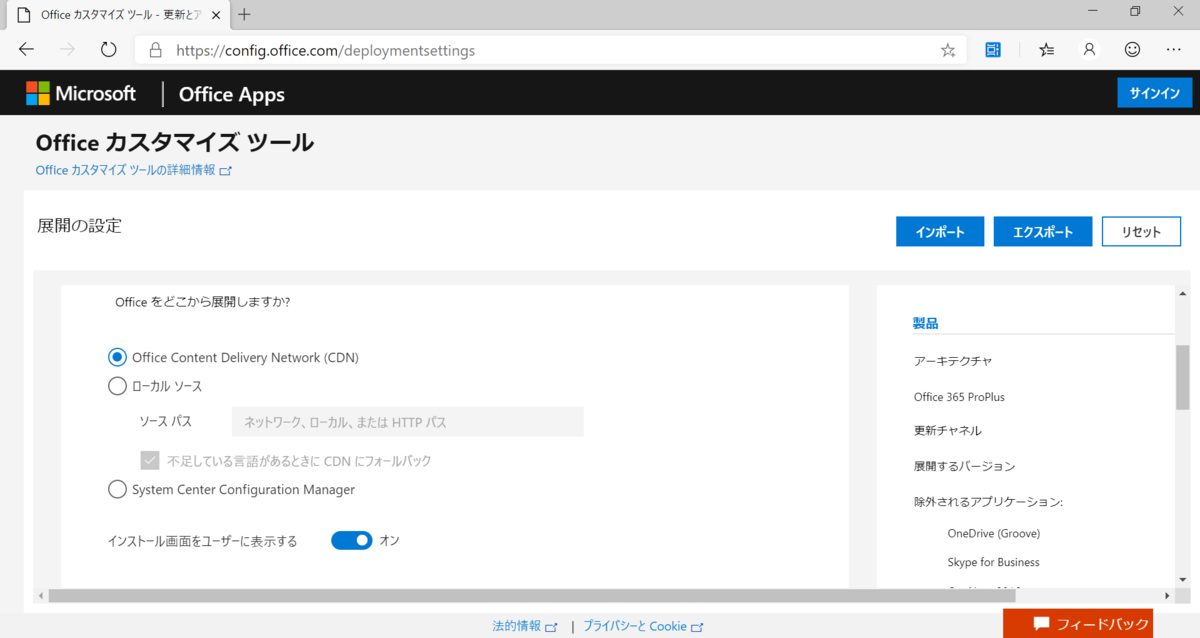This screenshot has width=1200, height=638.
Task: Add page to favorites star icon
Action: (x=948, y=50)
